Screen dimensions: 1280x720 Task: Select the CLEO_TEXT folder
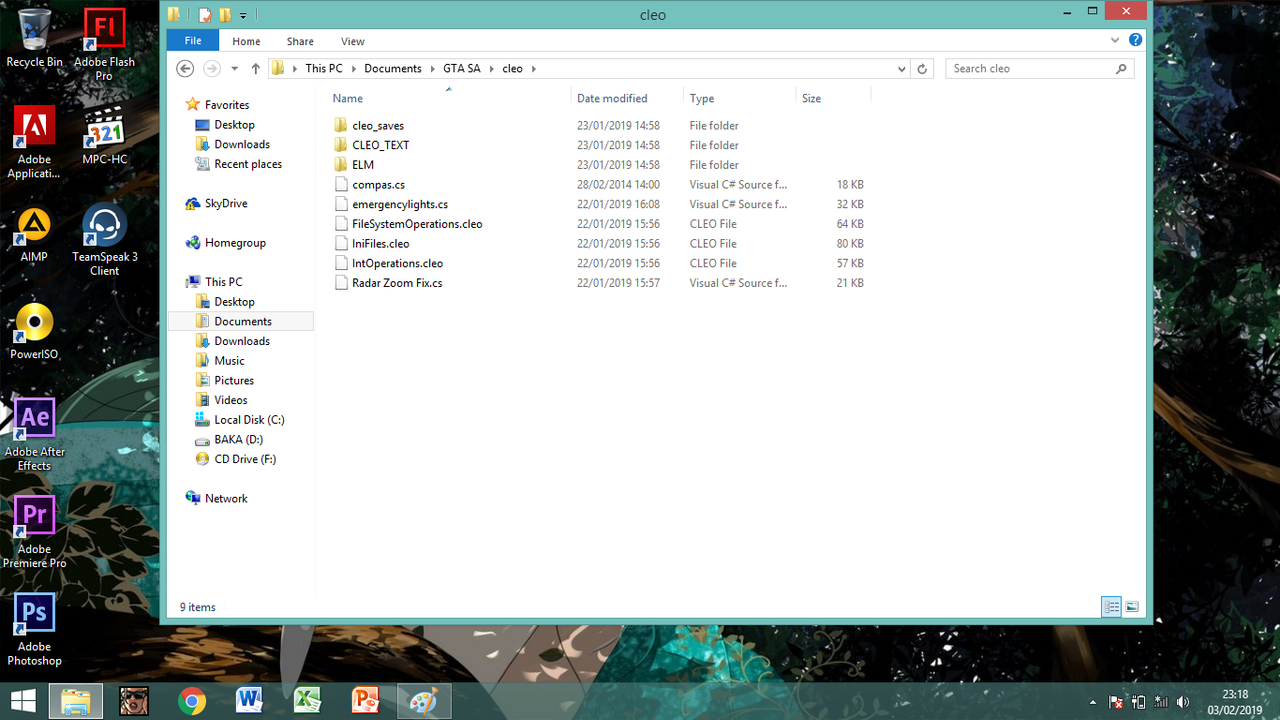(x=381, y=145)
